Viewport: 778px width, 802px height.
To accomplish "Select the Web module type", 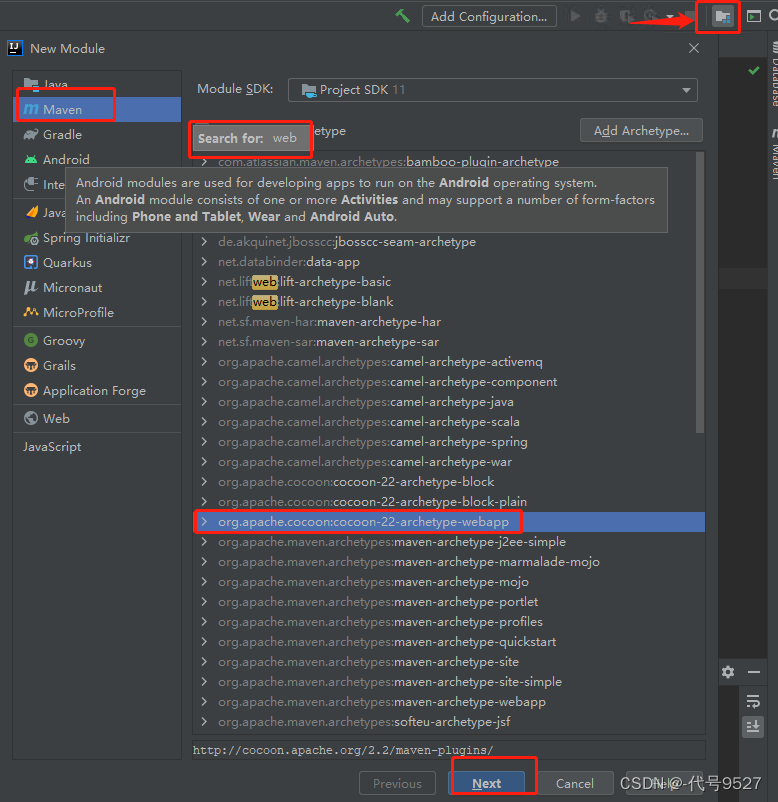I will pyautogui.click(x=97, y=418).
